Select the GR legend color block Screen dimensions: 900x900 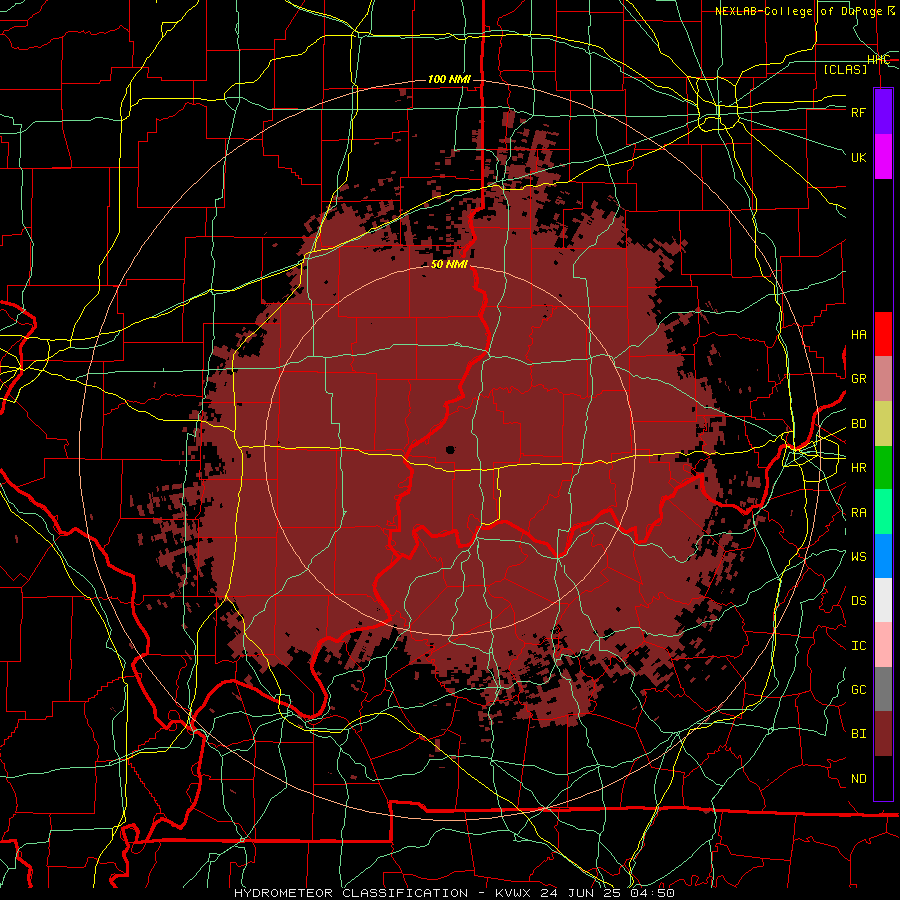point(883,378)
